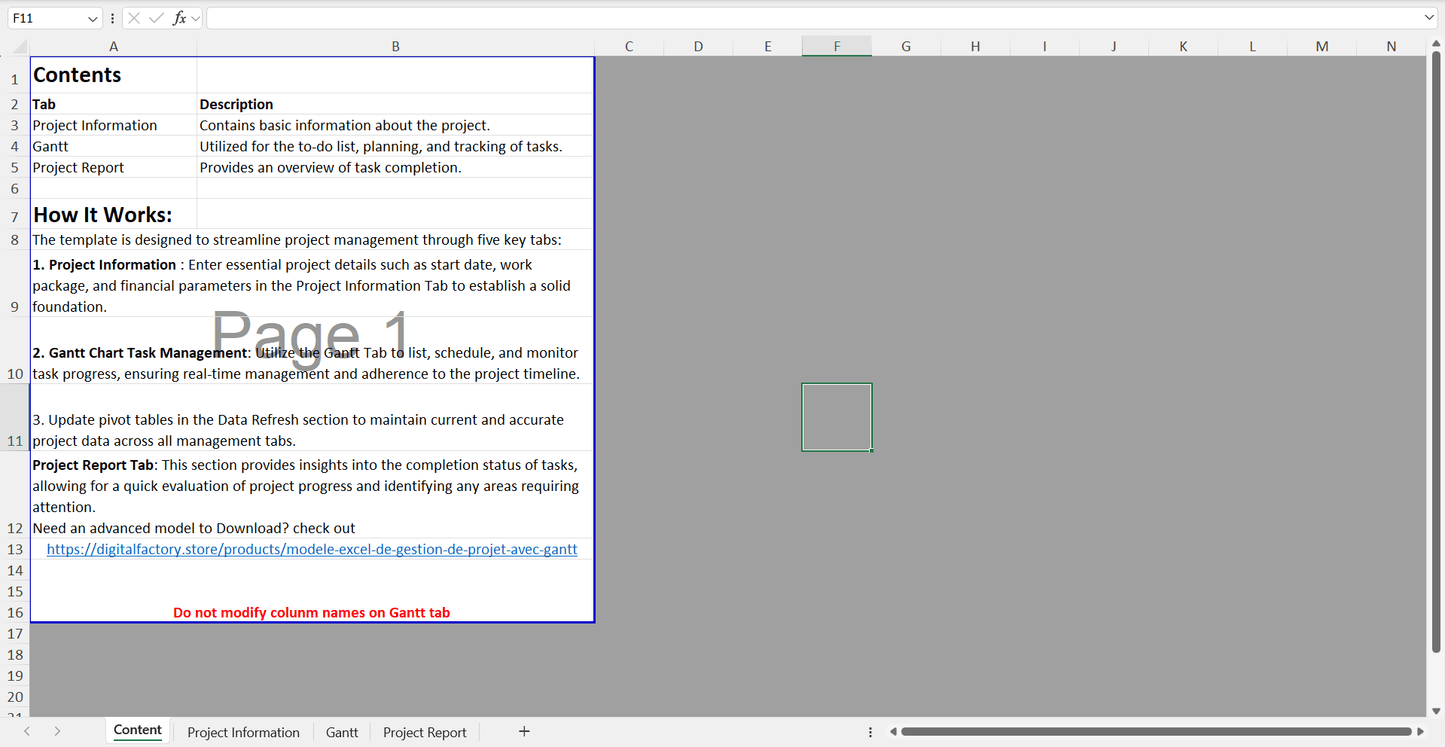The height and width of the screenshot is (747, 1445).
Task: Switch to the Gantt sheet tab
Action: click(342, 732)
